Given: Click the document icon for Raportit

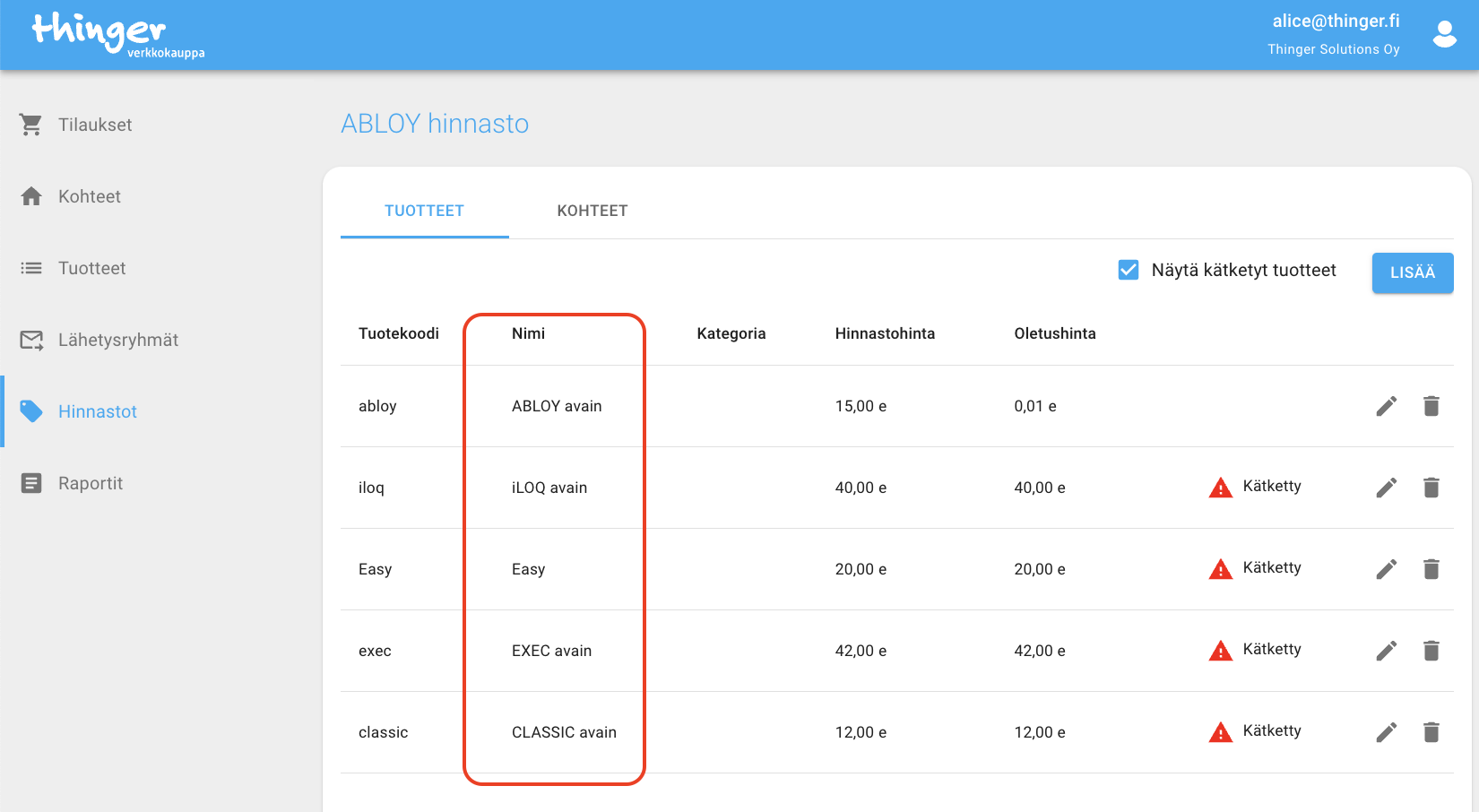Looking at the screenshot, I should point(31,483).
